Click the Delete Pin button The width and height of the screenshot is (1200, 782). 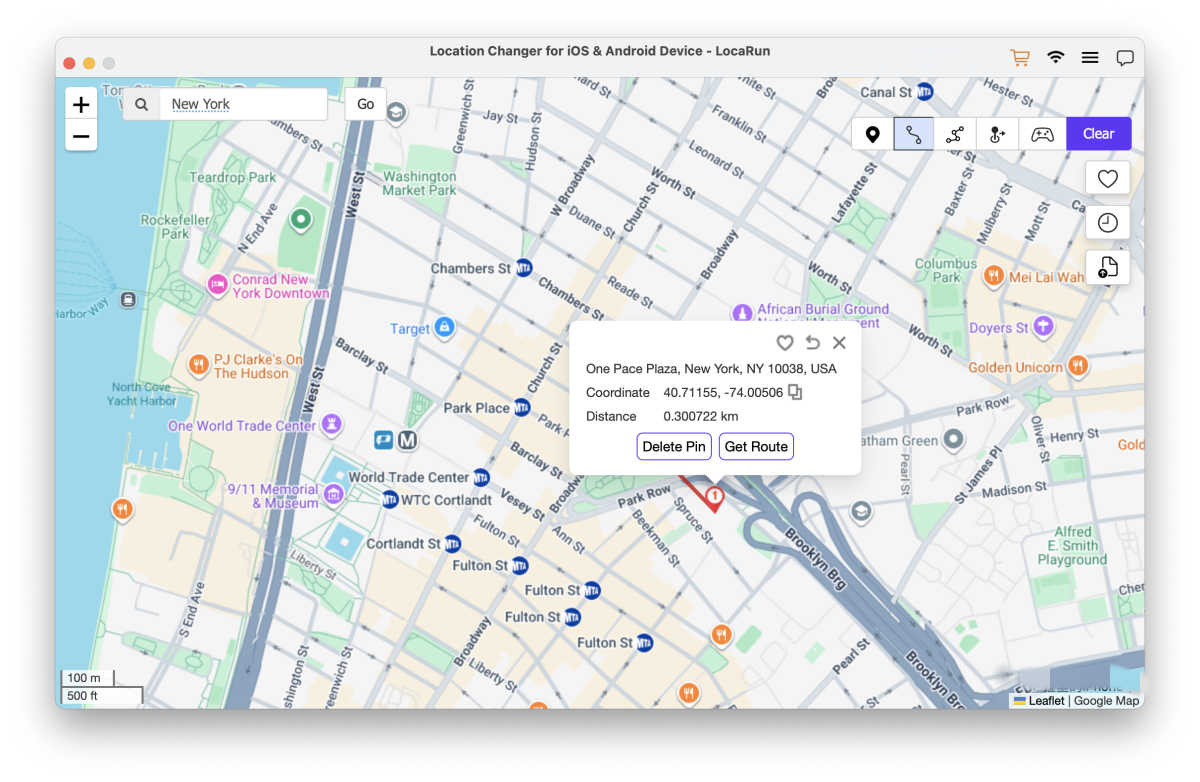click(x=674, y=447)
